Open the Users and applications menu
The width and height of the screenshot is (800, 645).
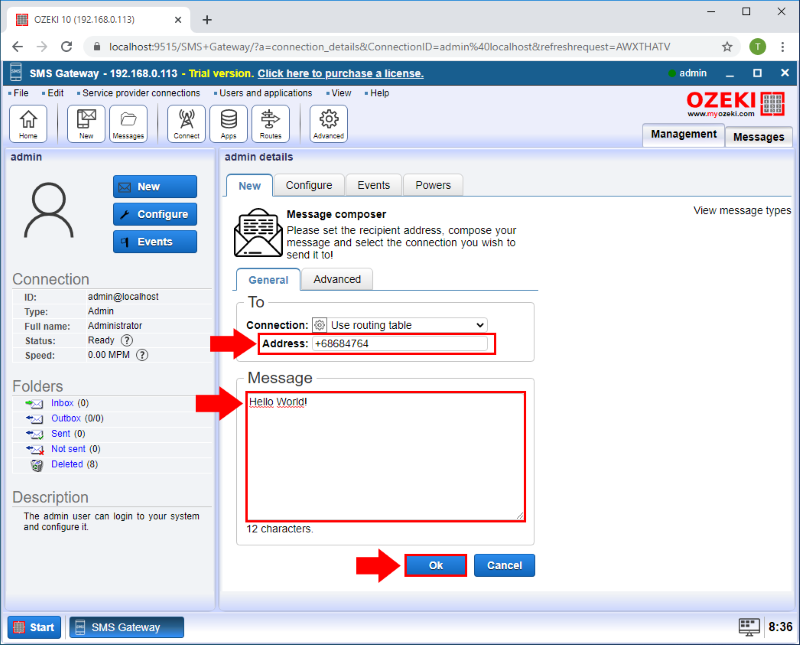pos(265,93)
